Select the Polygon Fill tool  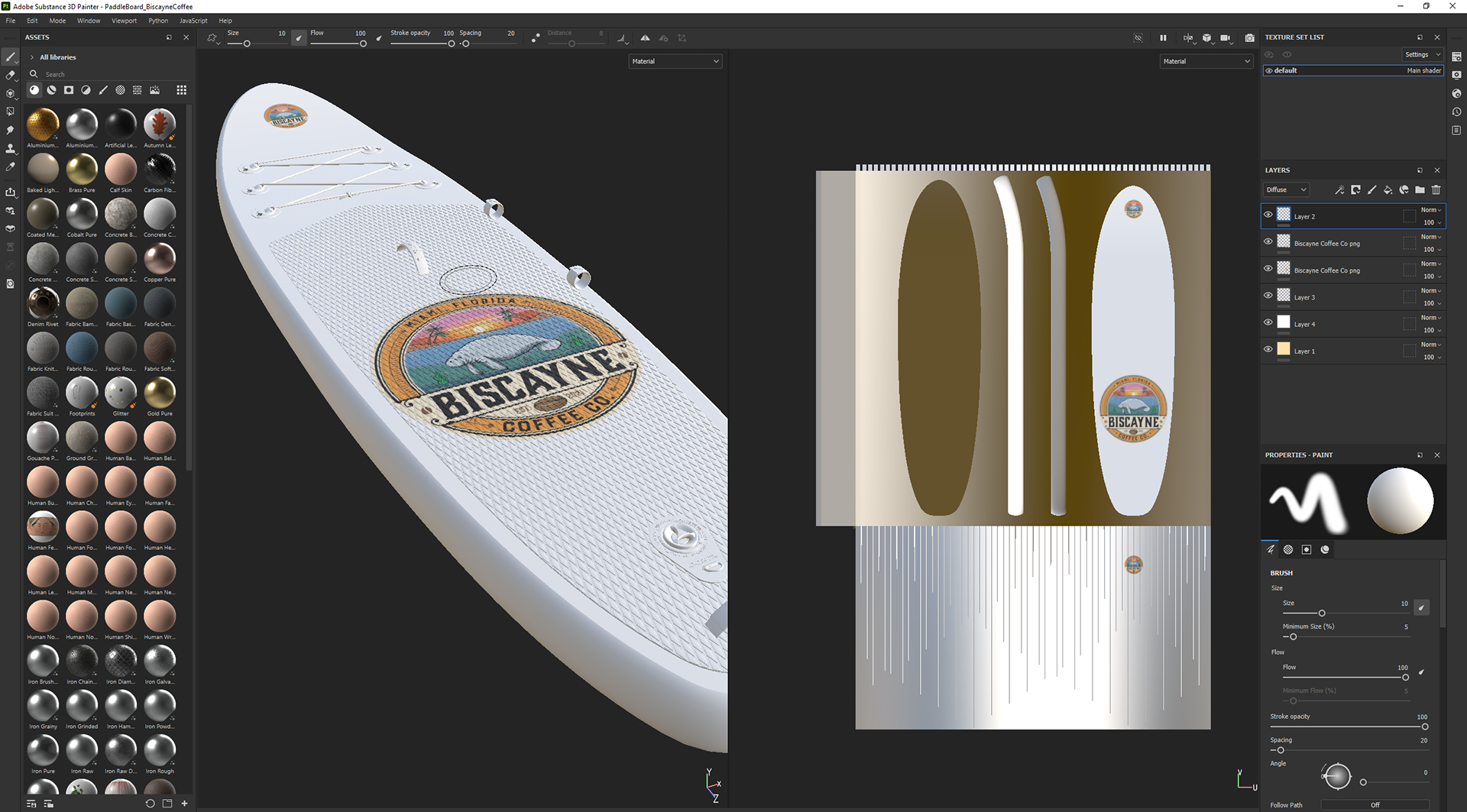pyautogui.click(x=10, y=112)
